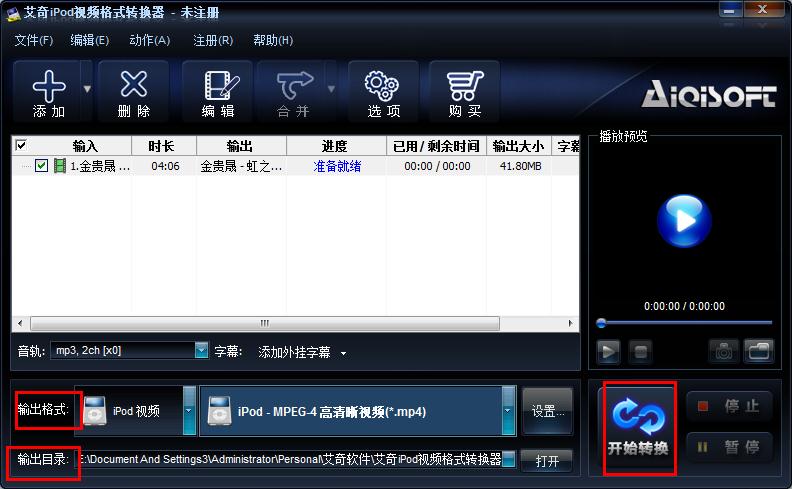Select the 00:00 / 00:00 time cell
The height and width of the screenshot is (489, 792).
coord(437,166)
